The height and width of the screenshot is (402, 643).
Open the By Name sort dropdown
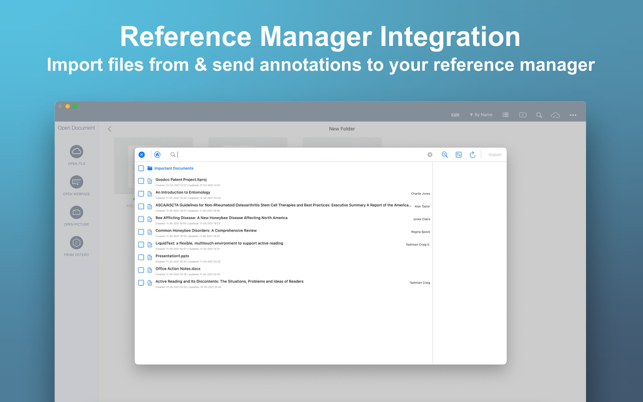481,115
